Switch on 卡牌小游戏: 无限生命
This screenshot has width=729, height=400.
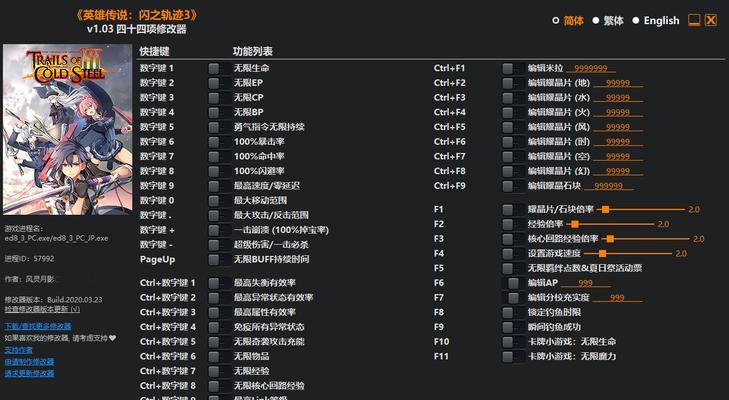click(513, 342)
